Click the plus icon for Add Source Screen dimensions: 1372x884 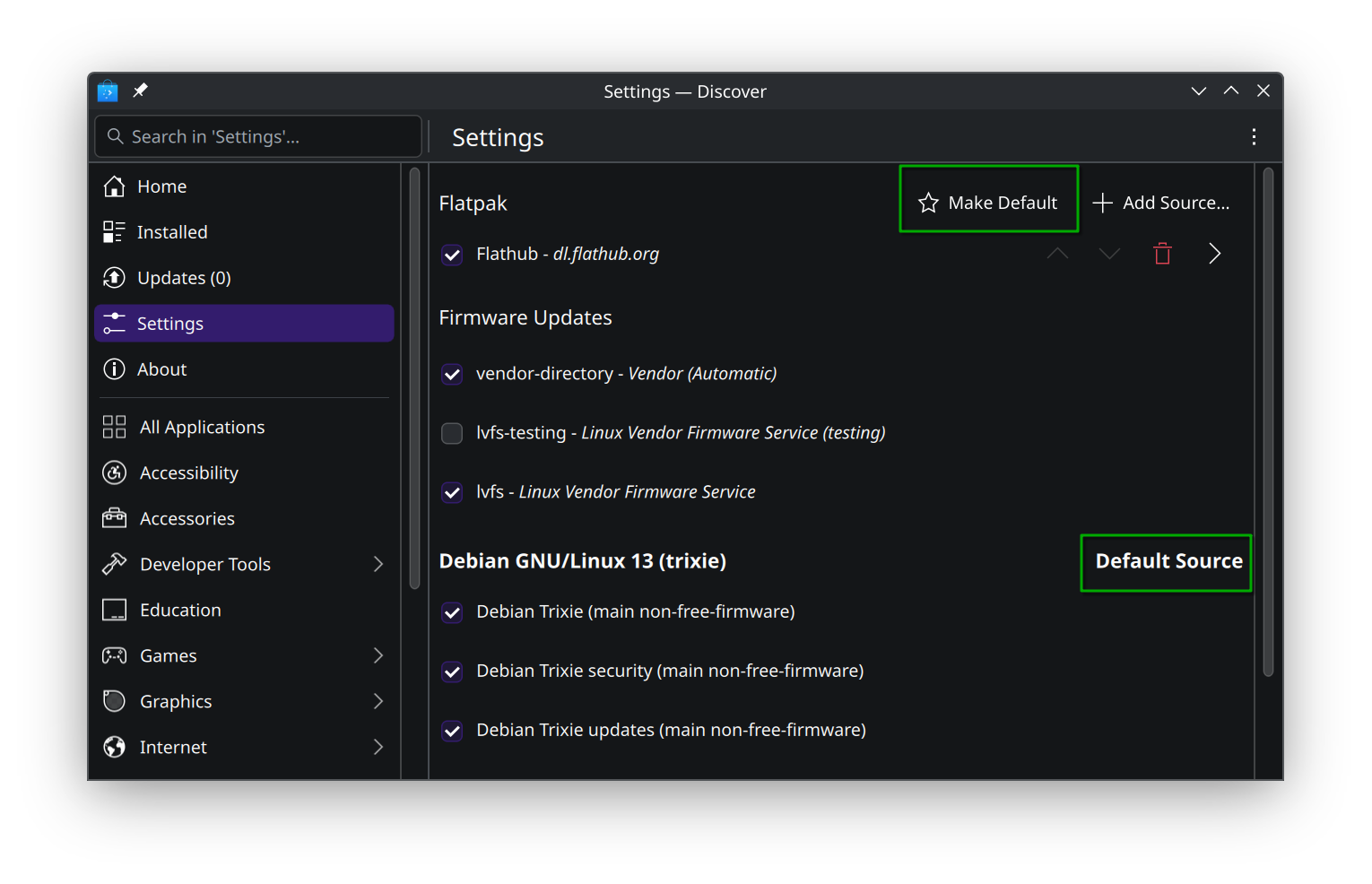(1102, 203)
